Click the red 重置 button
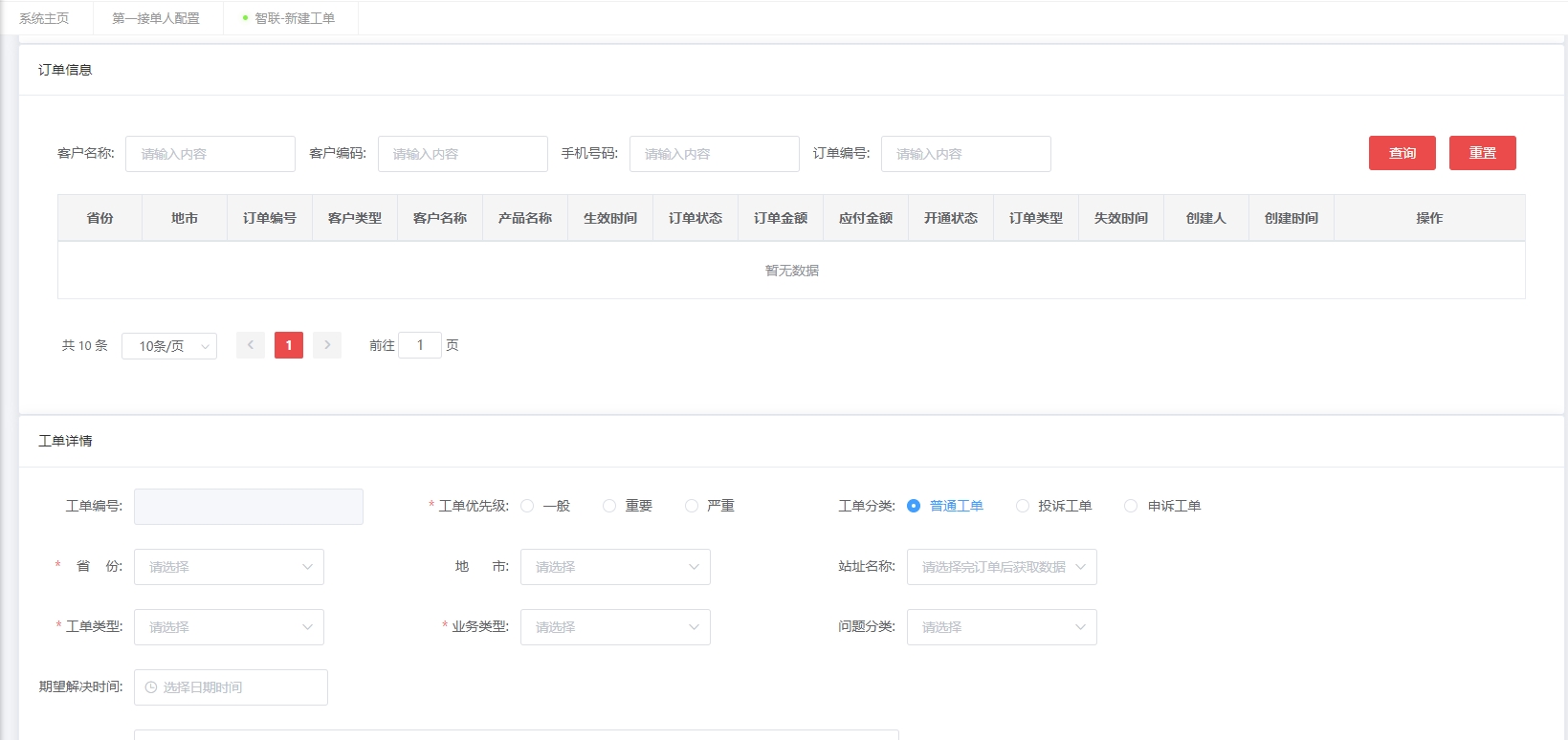The image size is (1568, 740). pos(1483,153)
